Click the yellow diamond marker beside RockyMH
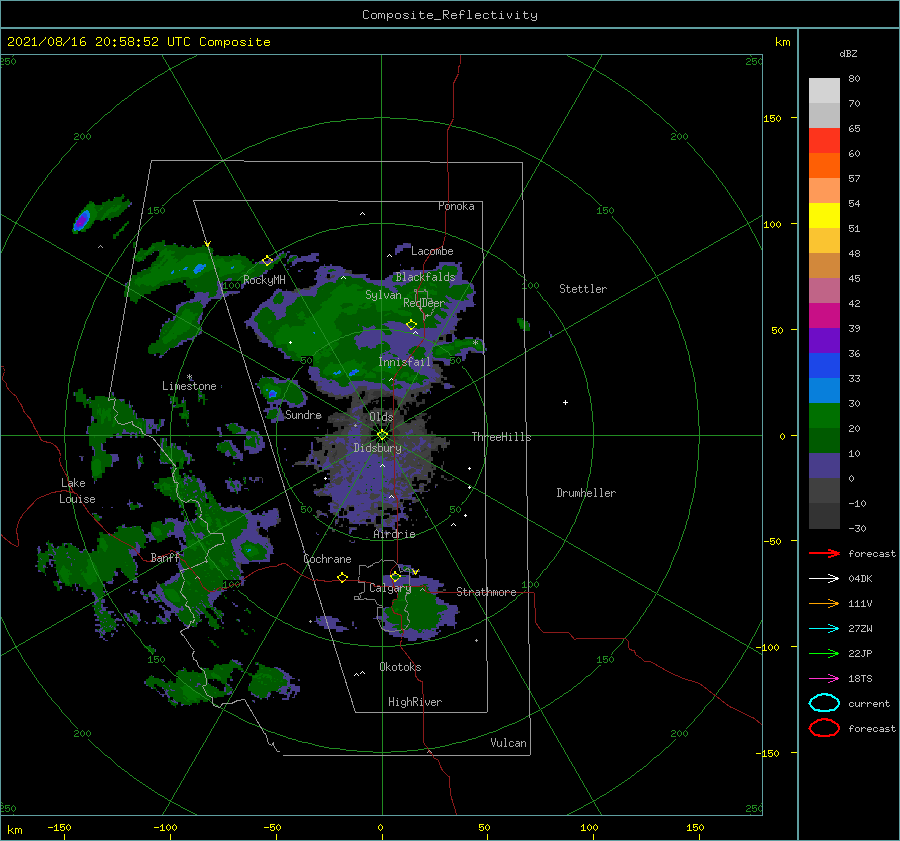Viewport: 900px width, 841px height. (x=267, y=261)
